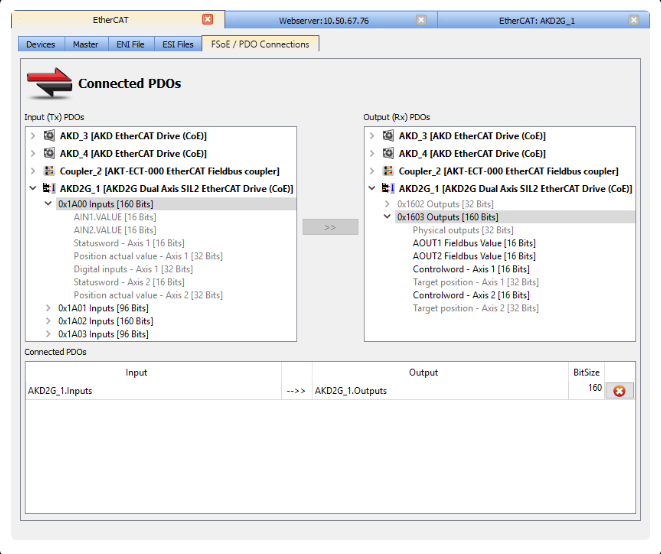Image resolution: width=661 pixels, height=554 pixels.
Task: Select Controlword - Axis 1 entry
Action: pyautogui.click(x=471, y=269)
